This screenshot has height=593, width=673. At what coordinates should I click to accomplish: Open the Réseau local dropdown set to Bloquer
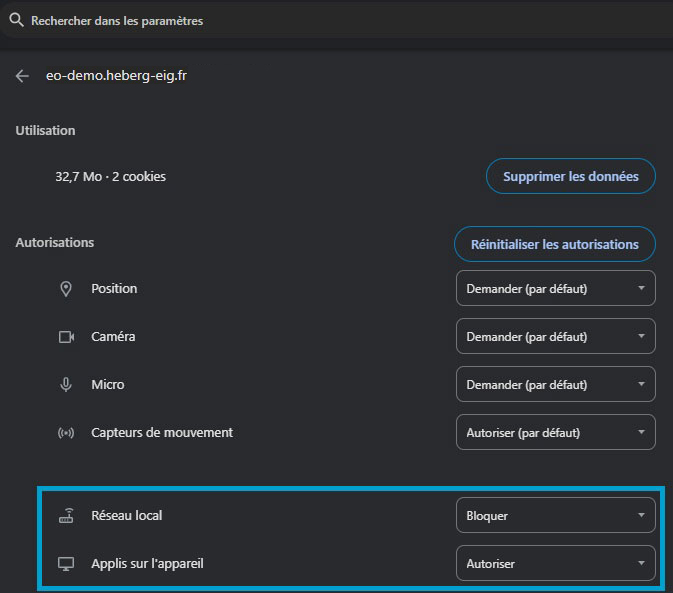click(x=555, y=516)
